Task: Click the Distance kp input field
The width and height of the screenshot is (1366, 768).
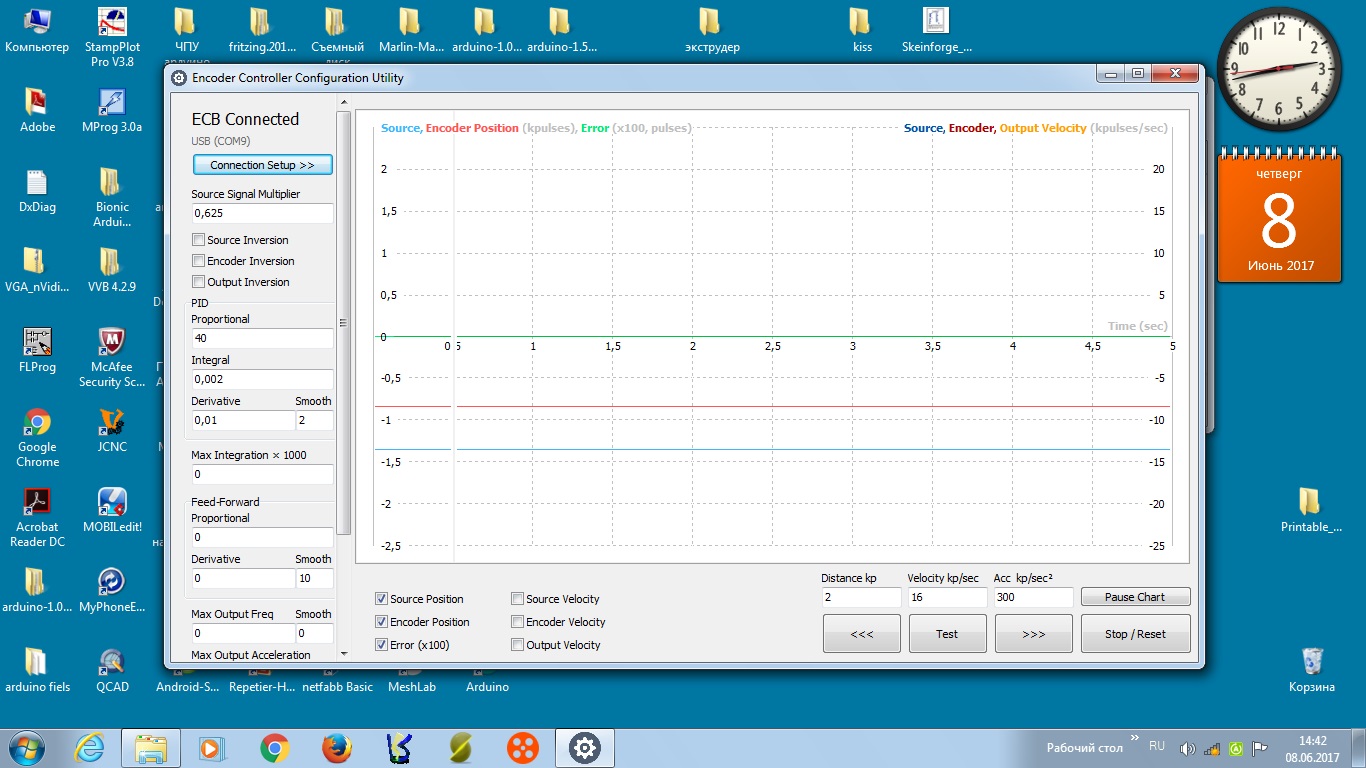Action: 861,597
